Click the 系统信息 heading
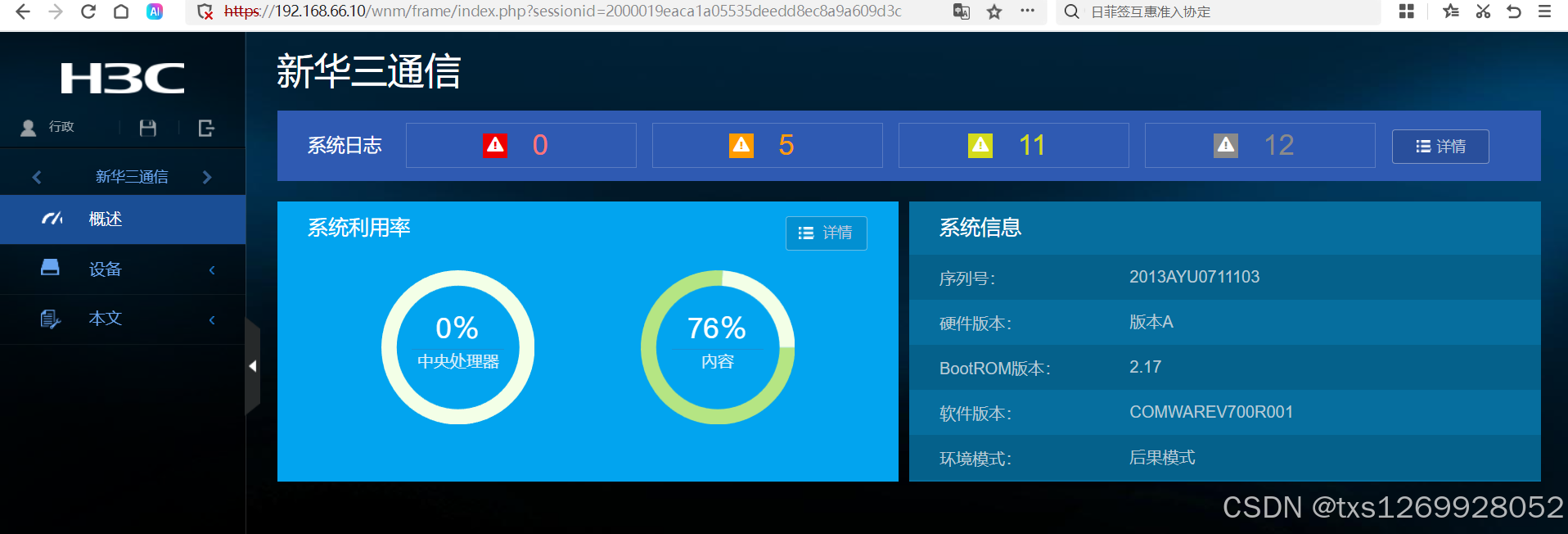The width and height of the screenshot is (1568, 534). [x=980, y=228]
